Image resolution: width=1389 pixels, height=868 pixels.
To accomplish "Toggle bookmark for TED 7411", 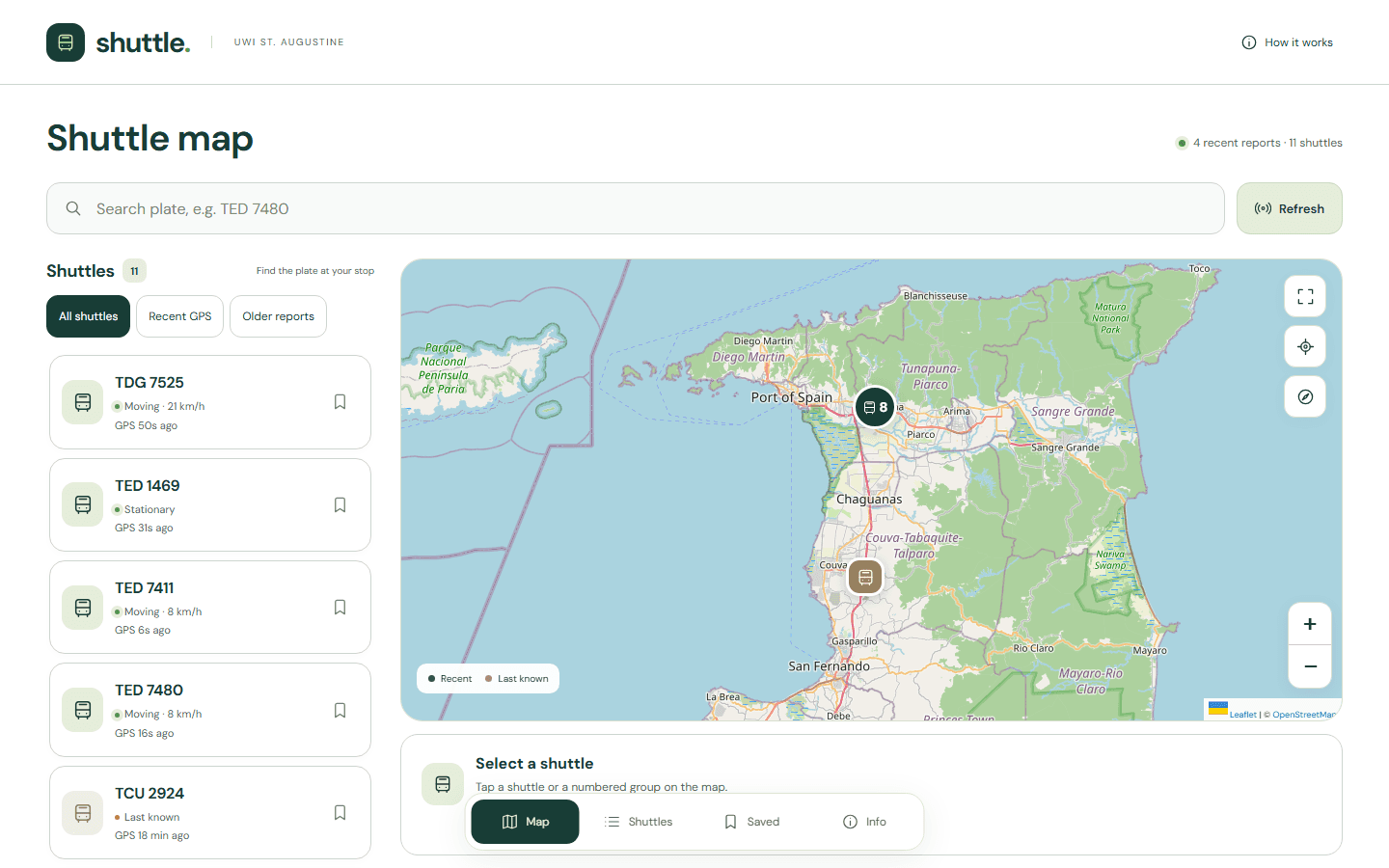I will (x=340, y=608).
